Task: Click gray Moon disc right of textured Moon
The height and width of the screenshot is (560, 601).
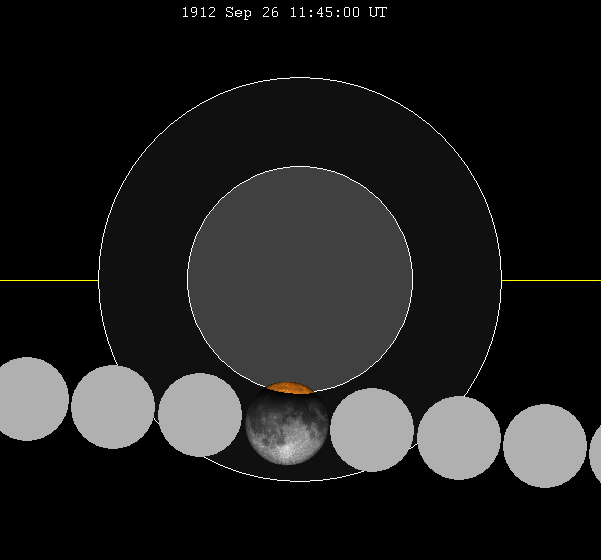Action: pos(372,430)
